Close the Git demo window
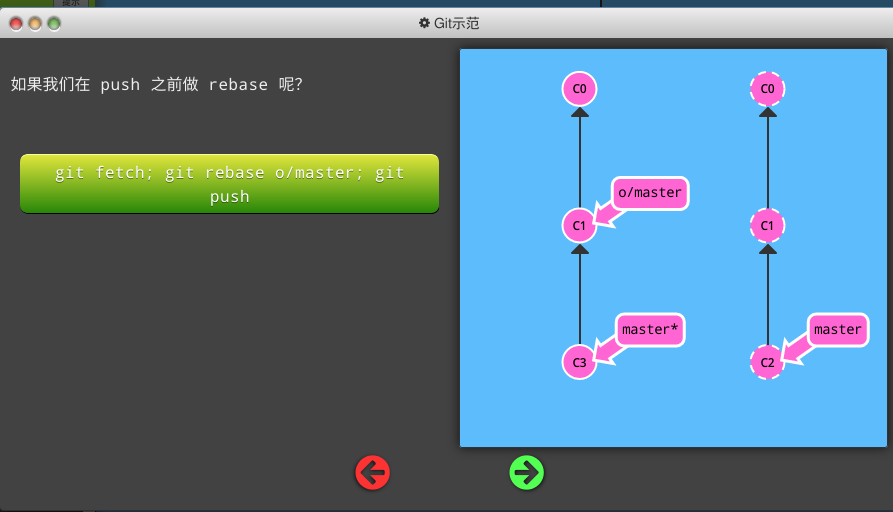This screenshot has width=893, height=512. [x=16, y=23]
